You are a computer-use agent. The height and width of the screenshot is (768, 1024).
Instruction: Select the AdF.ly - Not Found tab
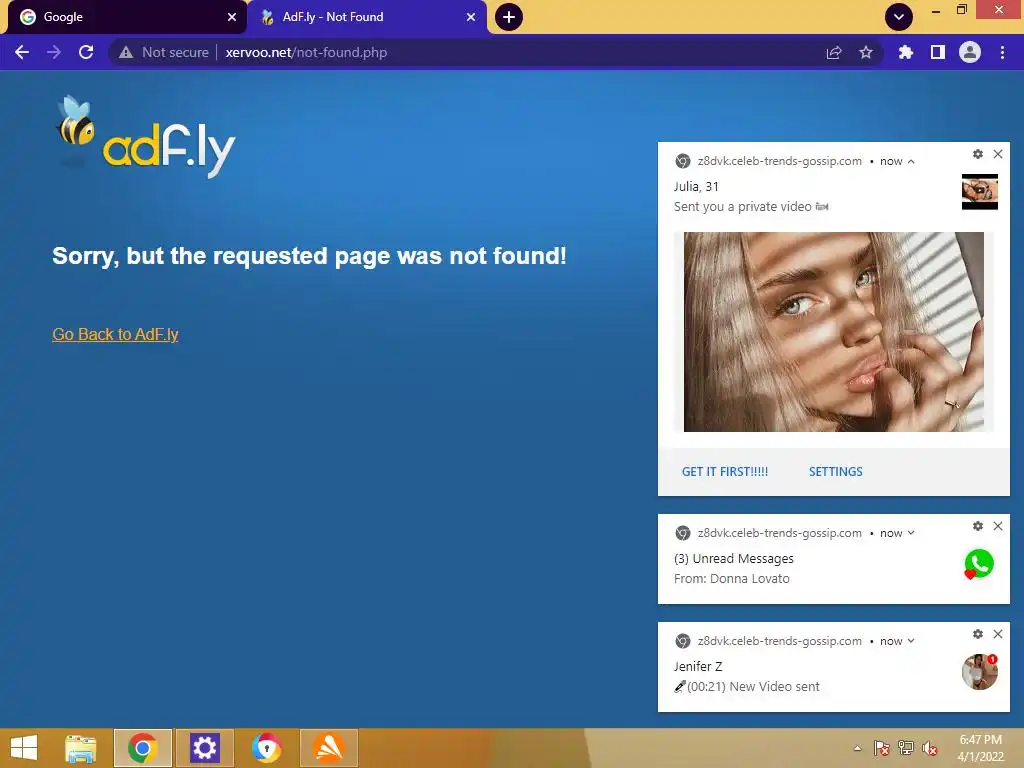[366, 17]
